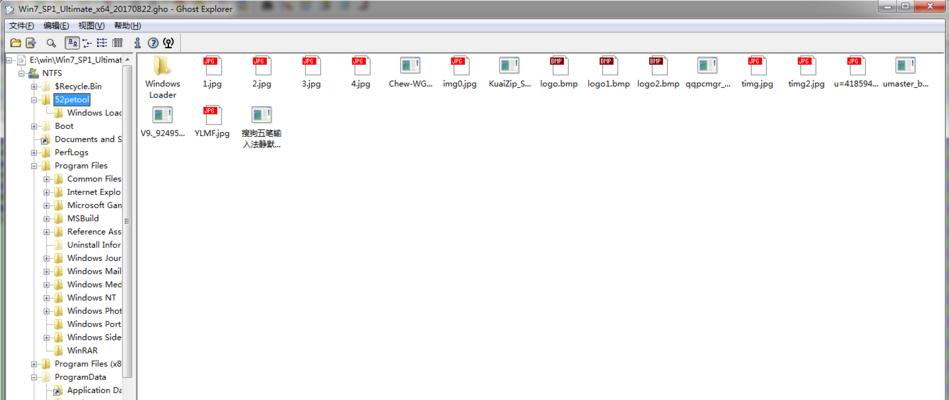Select the KuaiZip_S executable icon
The image size is (949, 400).
click(510, 65)
